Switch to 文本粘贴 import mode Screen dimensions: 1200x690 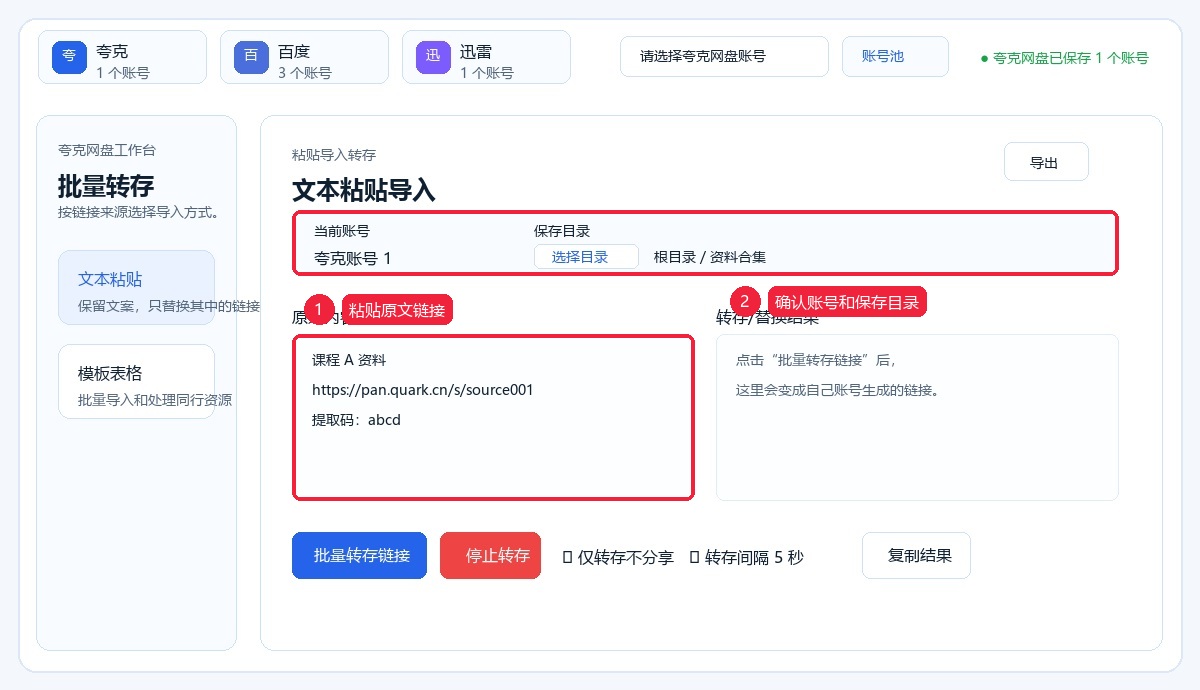click(x=136, y=288)
